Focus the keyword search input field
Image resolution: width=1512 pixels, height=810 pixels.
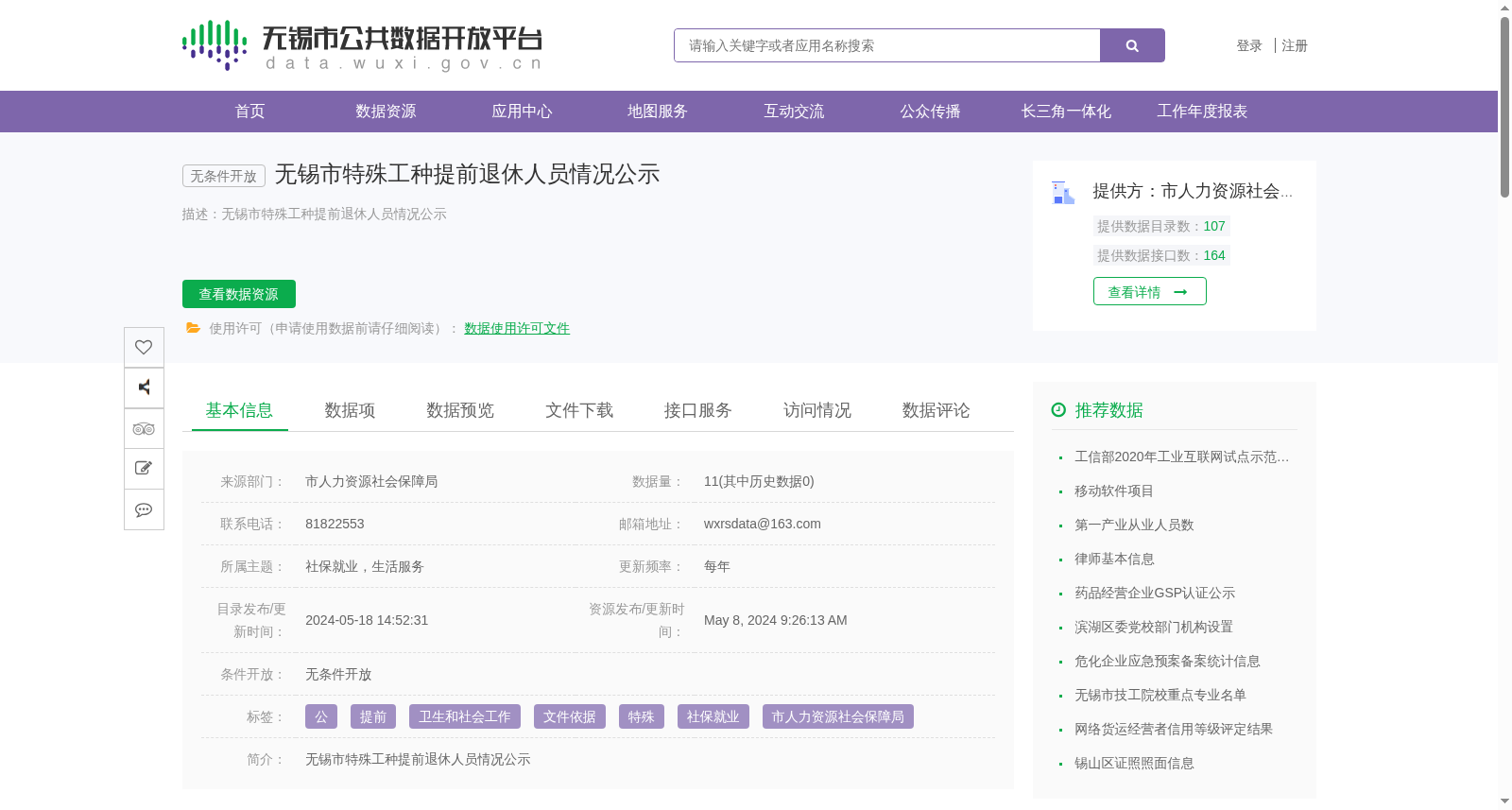(887, 45)
